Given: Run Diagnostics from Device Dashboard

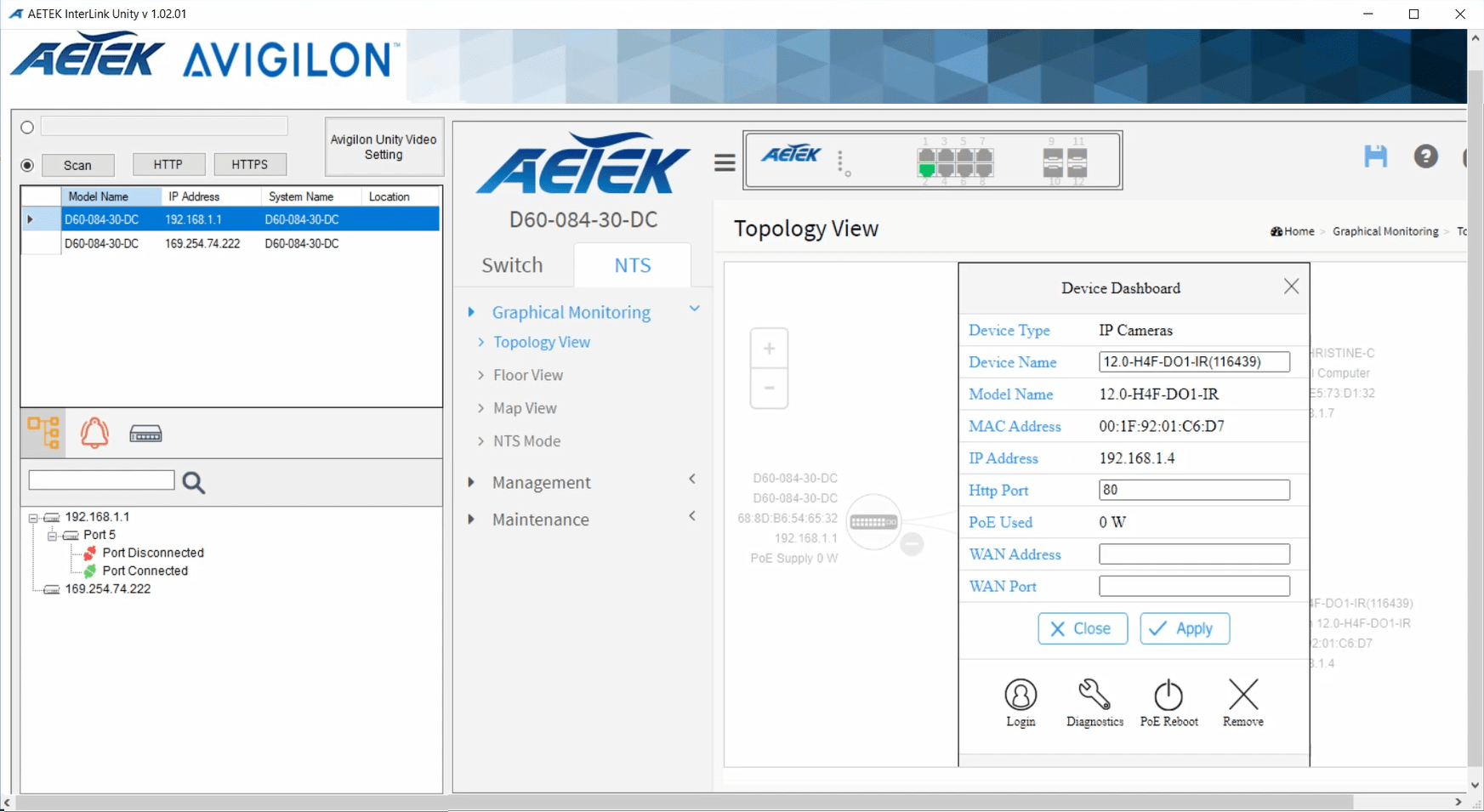Looking at the screenshot, I should click(1095, 702).
